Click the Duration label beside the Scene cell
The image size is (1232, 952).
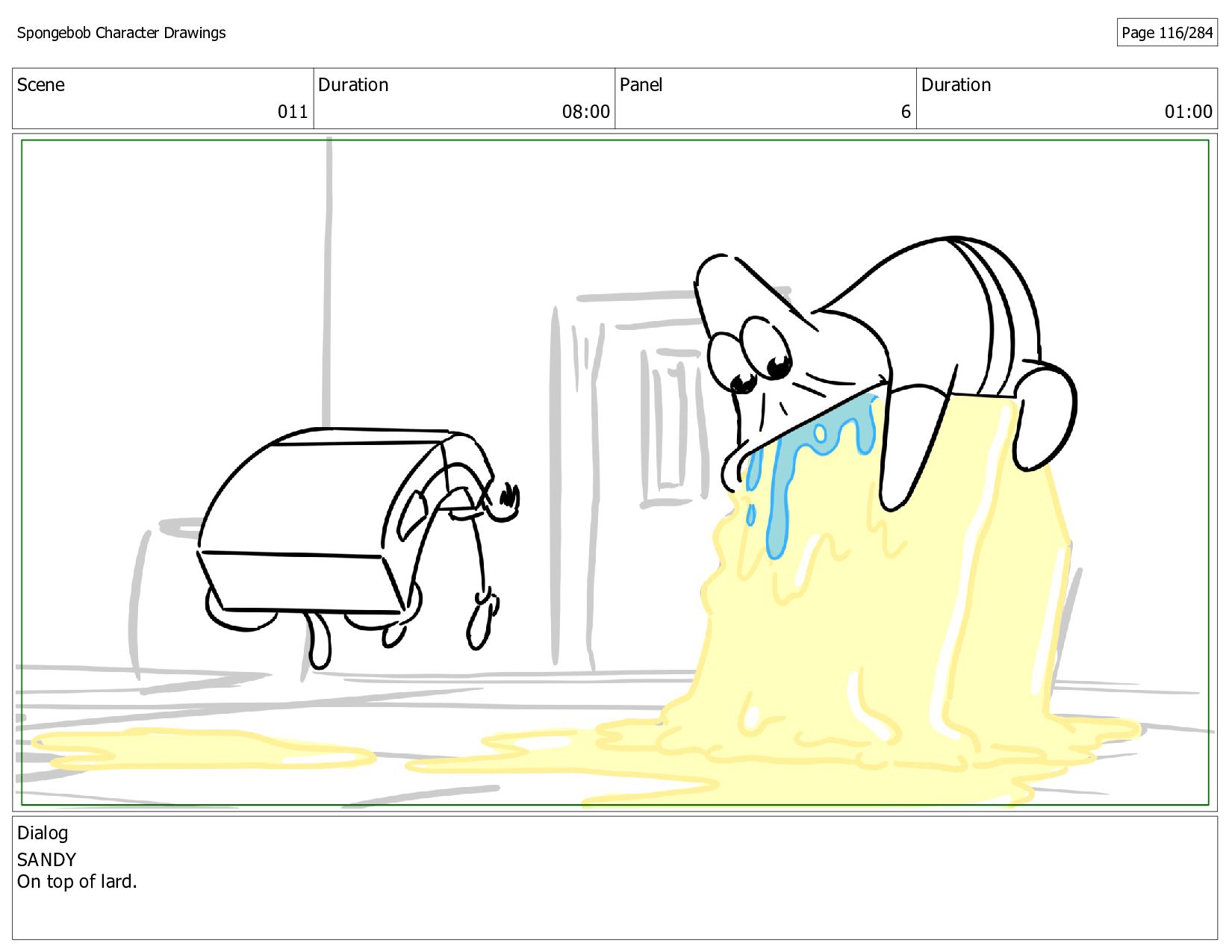[x=353, y=85]
